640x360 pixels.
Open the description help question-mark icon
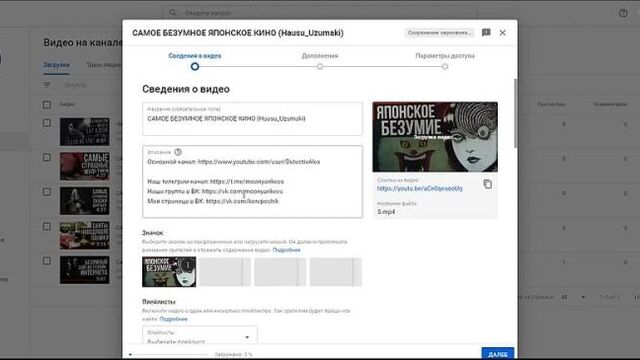click(x=178, y=152)
